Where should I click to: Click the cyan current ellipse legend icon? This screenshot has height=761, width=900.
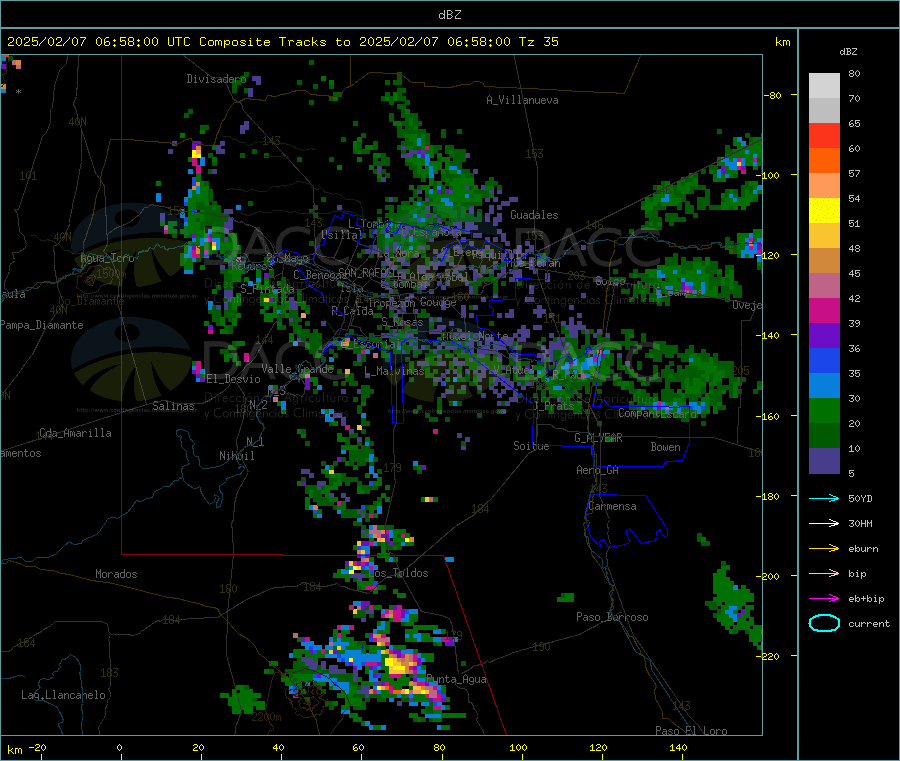click(x=824, y=623)
